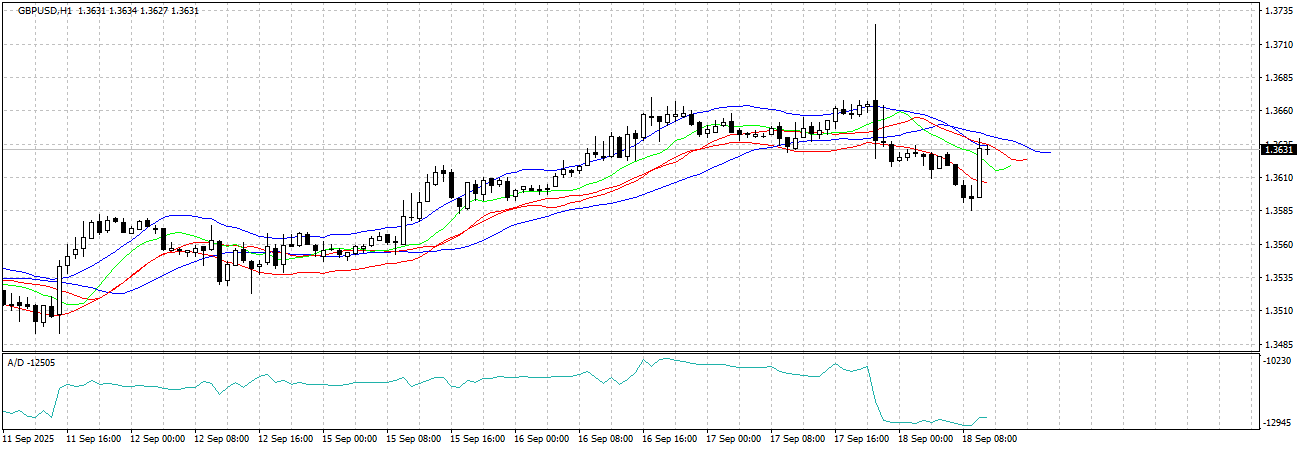Screen dimensions: 1300x450
Task: Click the 11 Sep 2025 date label
Action: coord(27,439)
